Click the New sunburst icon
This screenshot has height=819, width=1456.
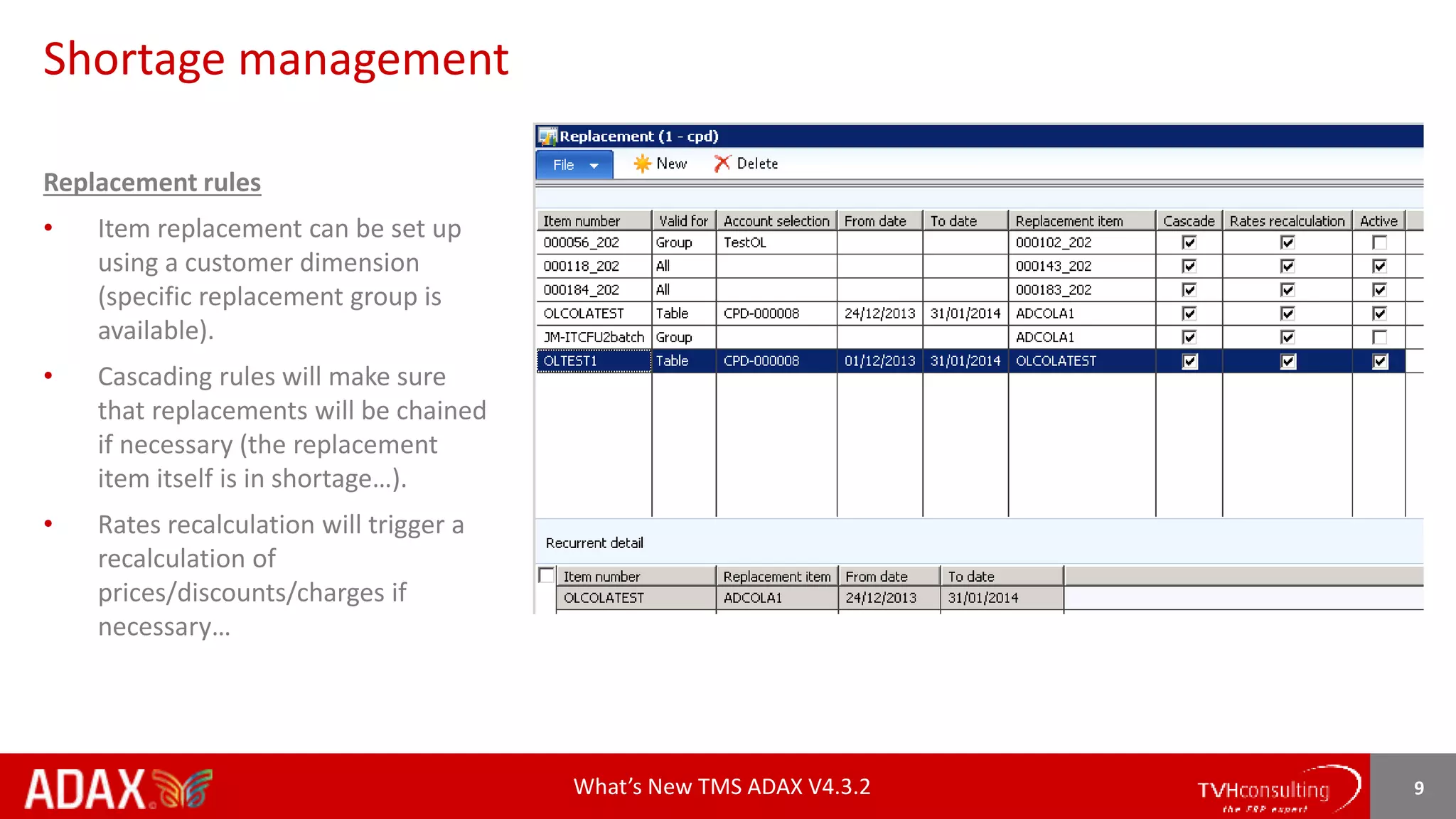[x=642, y=164]
